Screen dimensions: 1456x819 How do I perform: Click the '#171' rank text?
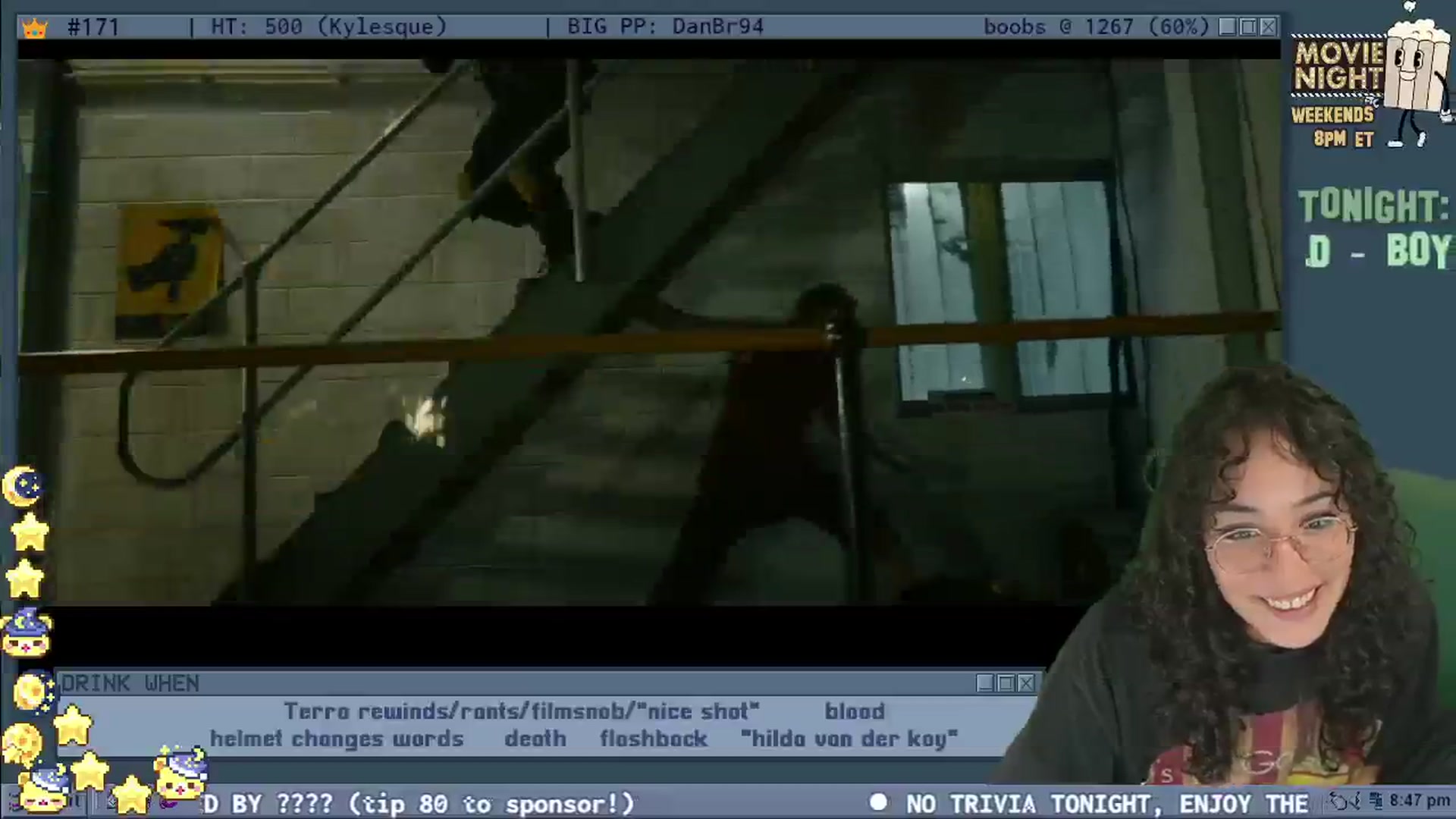point(93,27)
